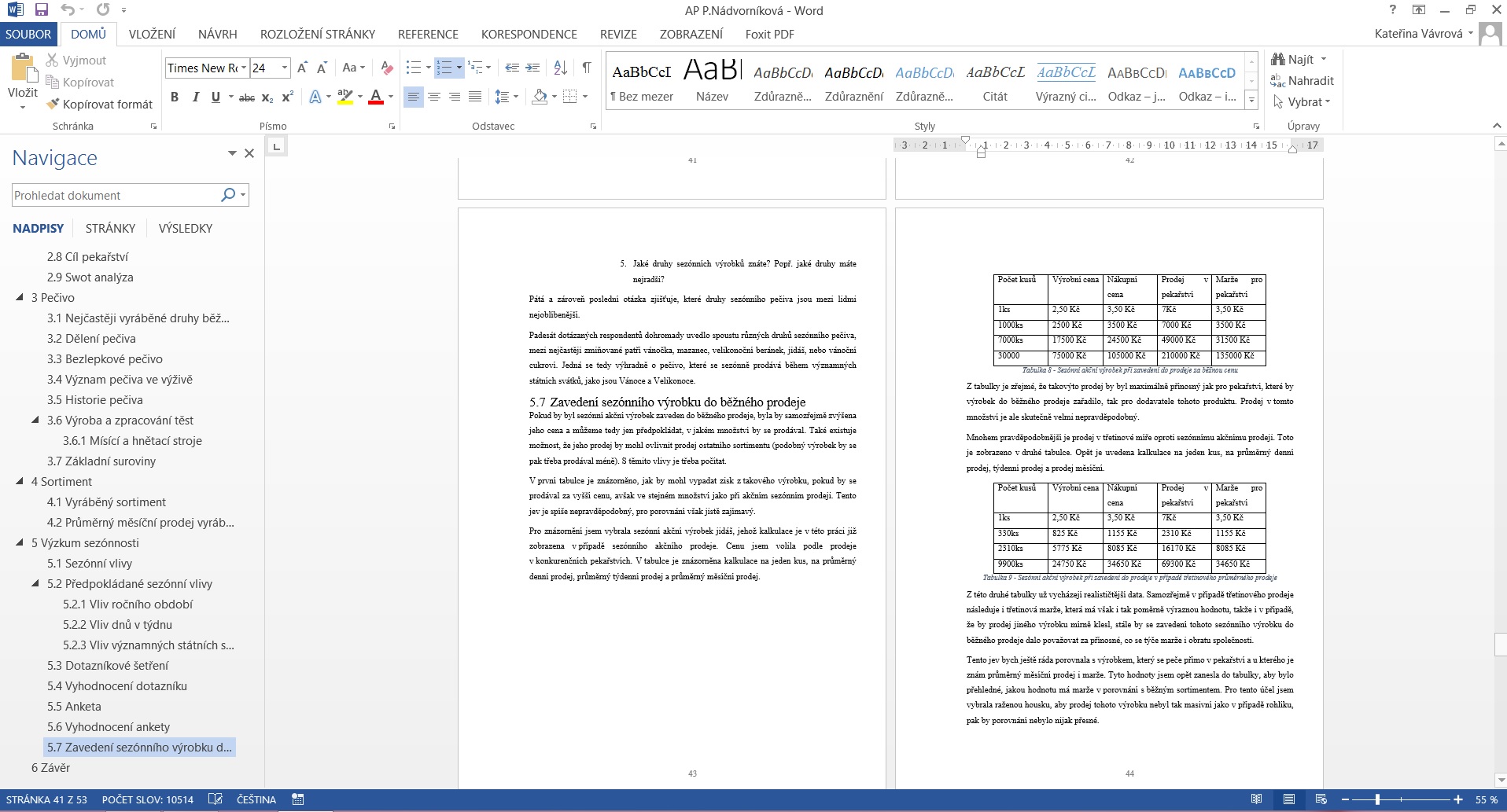The image size is (1507, 812).
Task: Increase paragraph indent
Action: [x=532, y=68]
